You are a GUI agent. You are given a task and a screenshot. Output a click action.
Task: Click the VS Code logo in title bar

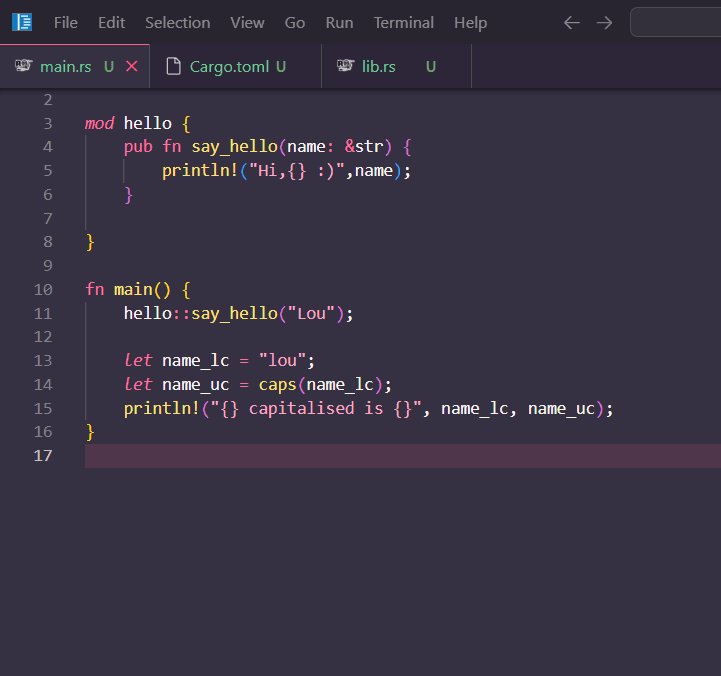22,22
